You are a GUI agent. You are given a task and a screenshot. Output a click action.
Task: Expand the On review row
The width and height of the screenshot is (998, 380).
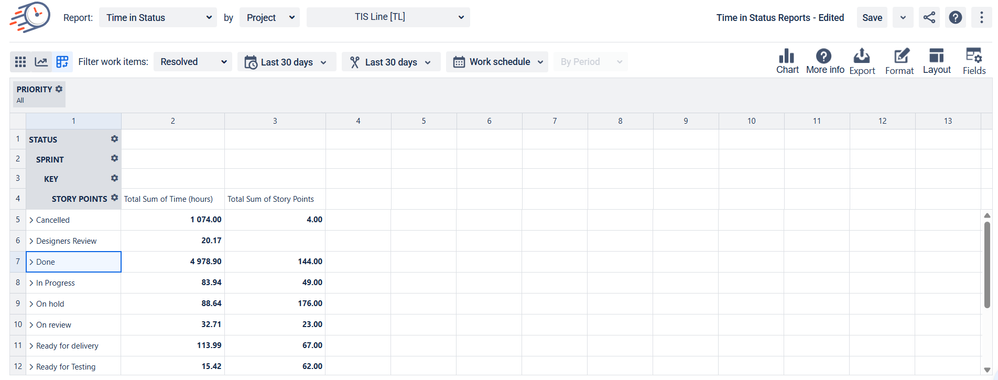31,325
